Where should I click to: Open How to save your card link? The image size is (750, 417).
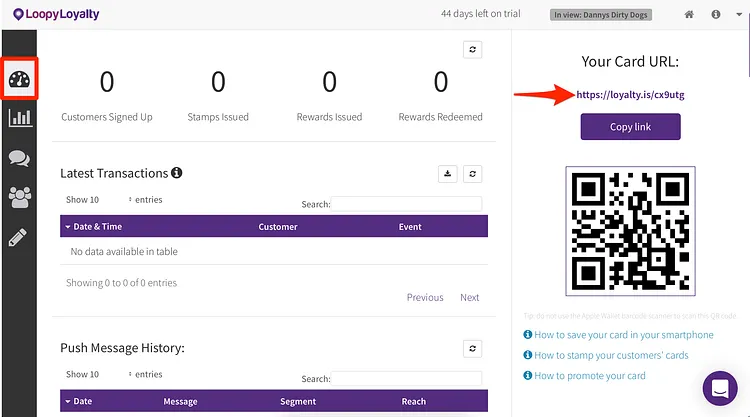click(623, 335)
